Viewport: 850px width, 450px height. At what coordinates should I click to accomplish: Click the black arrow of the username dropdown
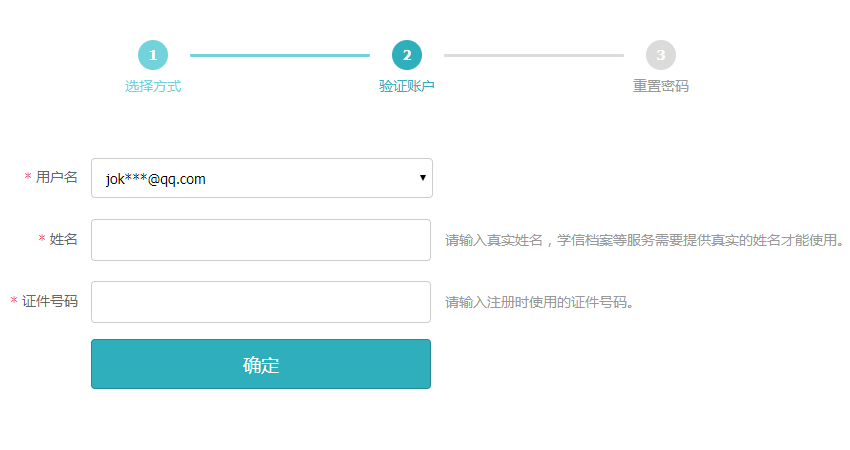[423, 179]
